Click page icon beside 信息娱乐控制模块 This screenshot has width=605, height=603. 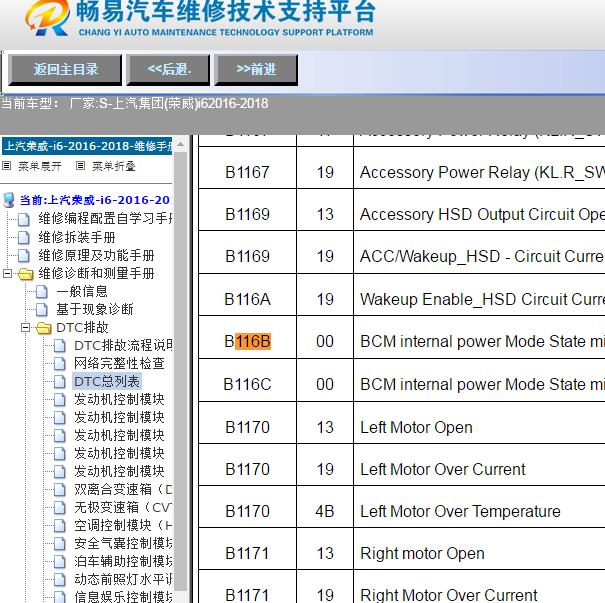60,597
